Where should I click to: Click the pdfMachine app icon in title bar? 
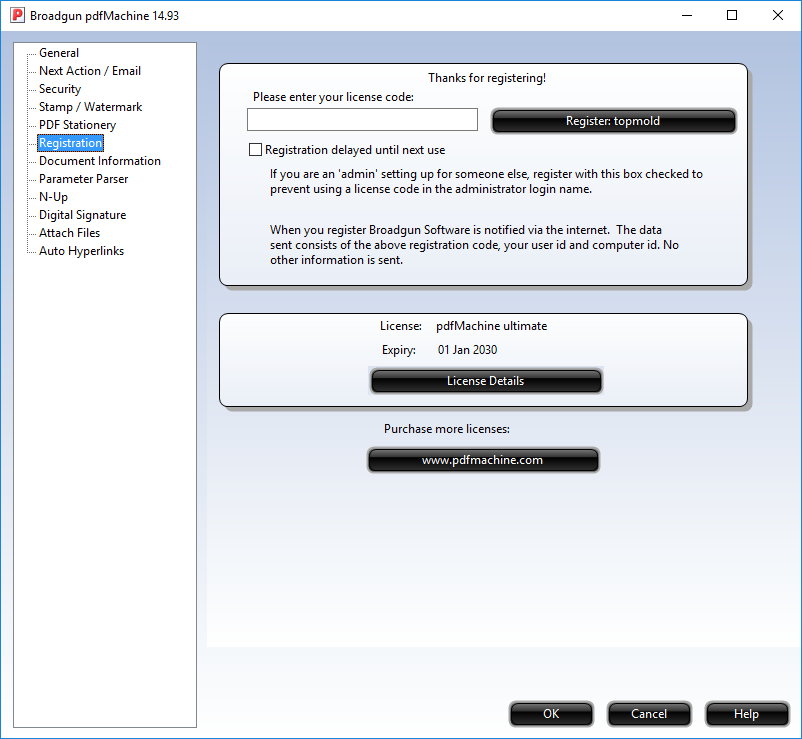(x=17, y=15)
